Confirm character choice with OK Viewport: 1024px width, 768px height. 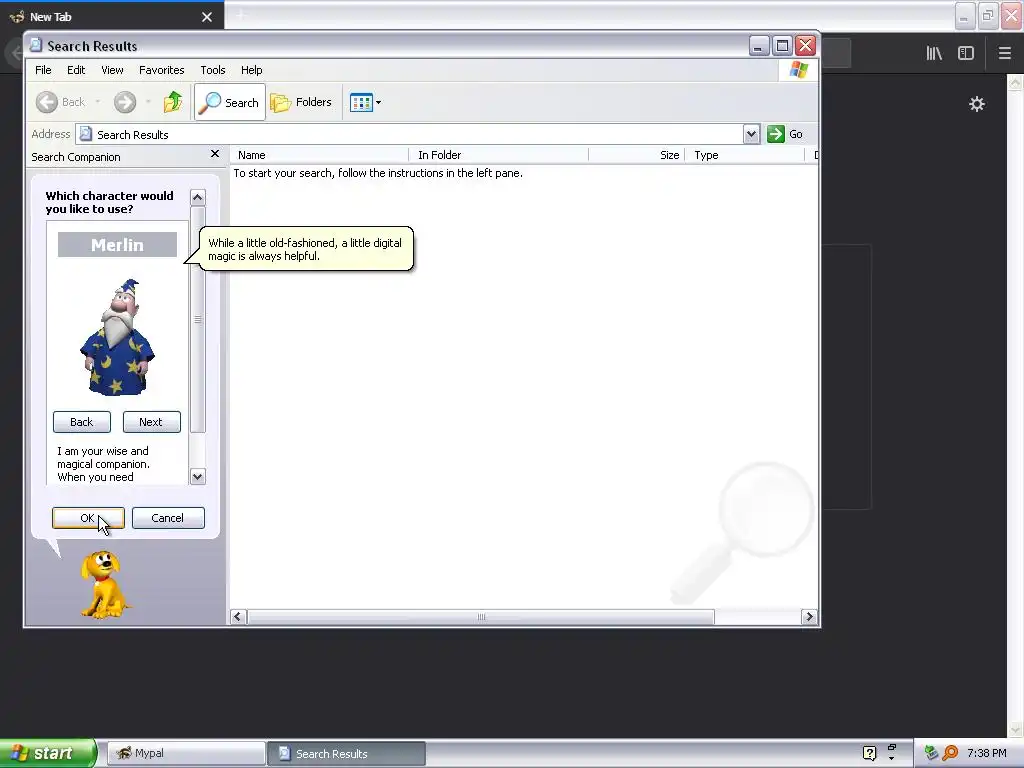(88, 518)
